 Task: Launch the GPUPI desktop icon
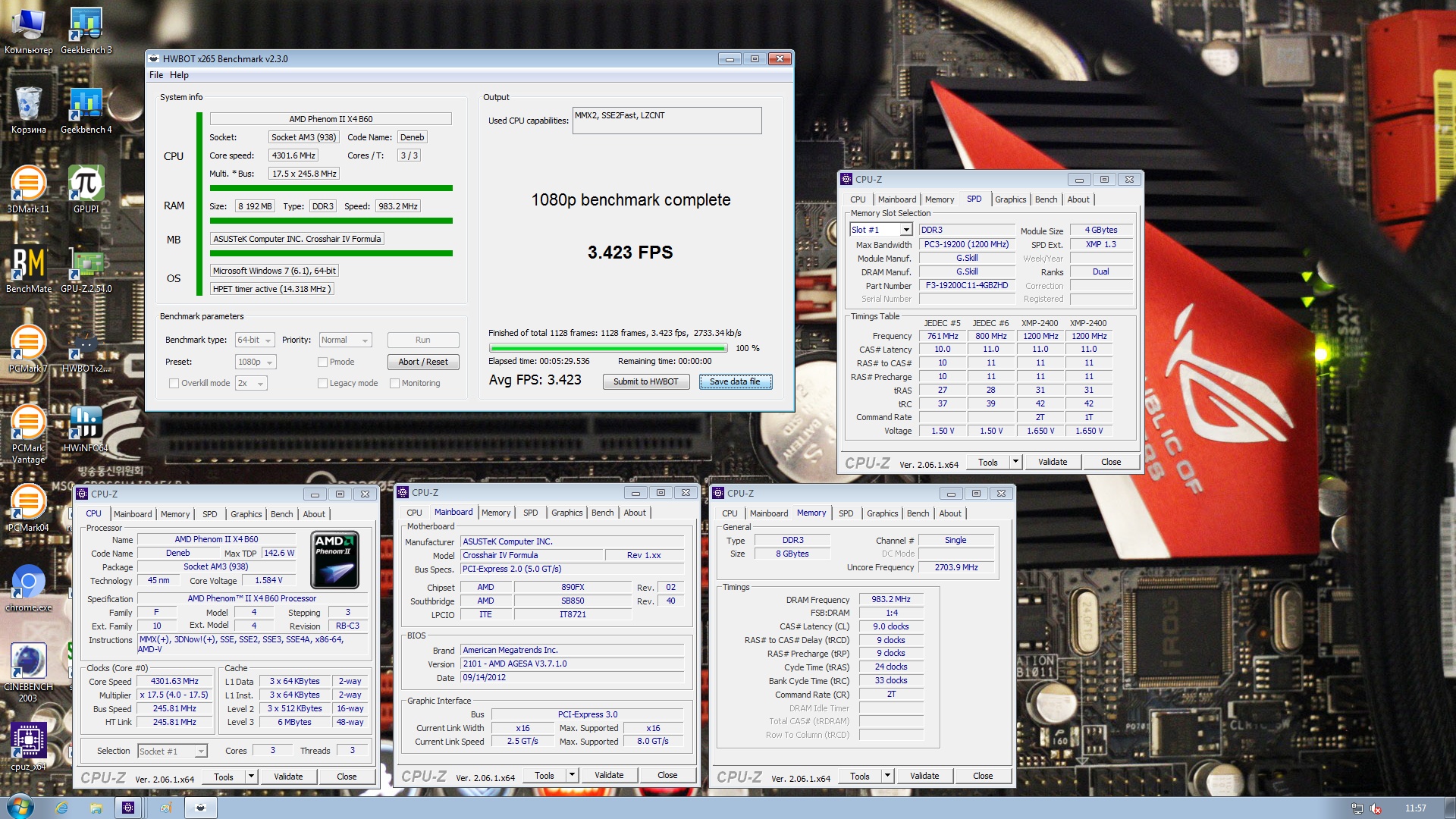[86, 190]
